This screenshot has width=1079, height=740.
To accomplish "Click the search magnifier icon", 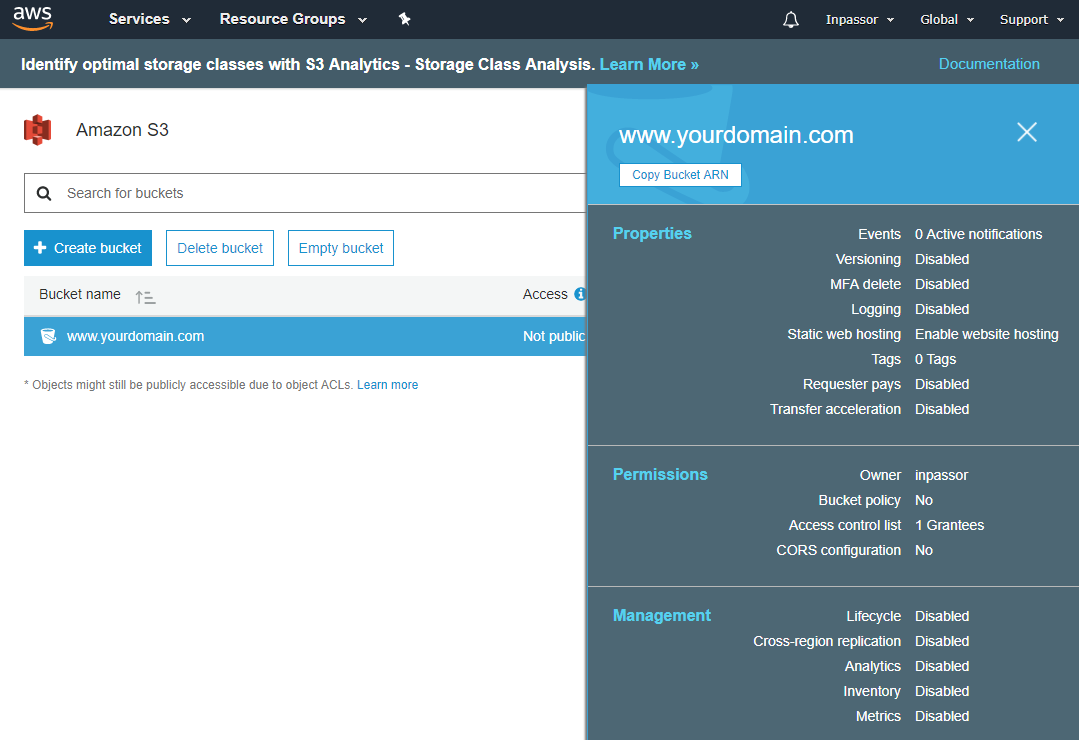I will point(44,193).
